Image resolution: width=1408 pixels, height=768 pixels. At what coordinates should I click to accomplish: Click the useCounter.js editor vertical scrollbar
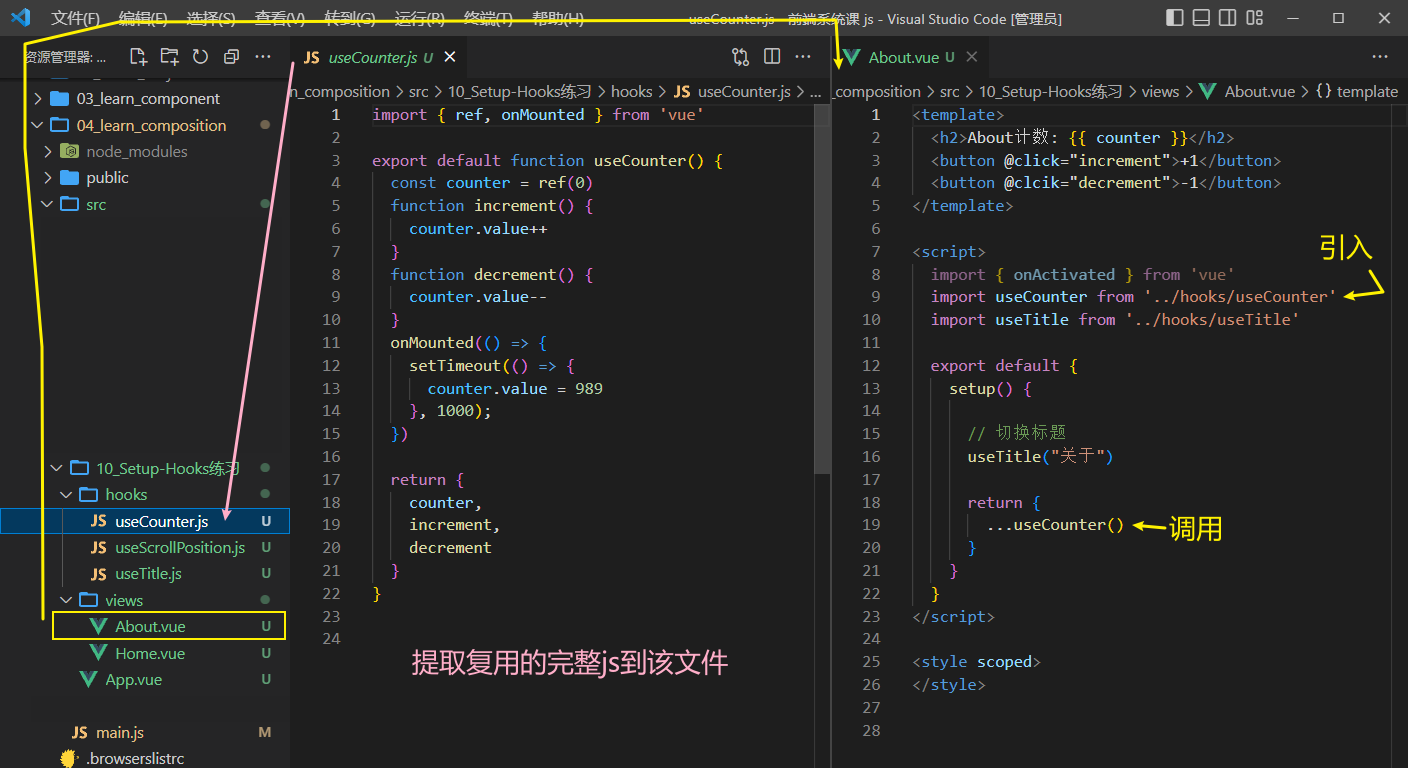(822, 288)
